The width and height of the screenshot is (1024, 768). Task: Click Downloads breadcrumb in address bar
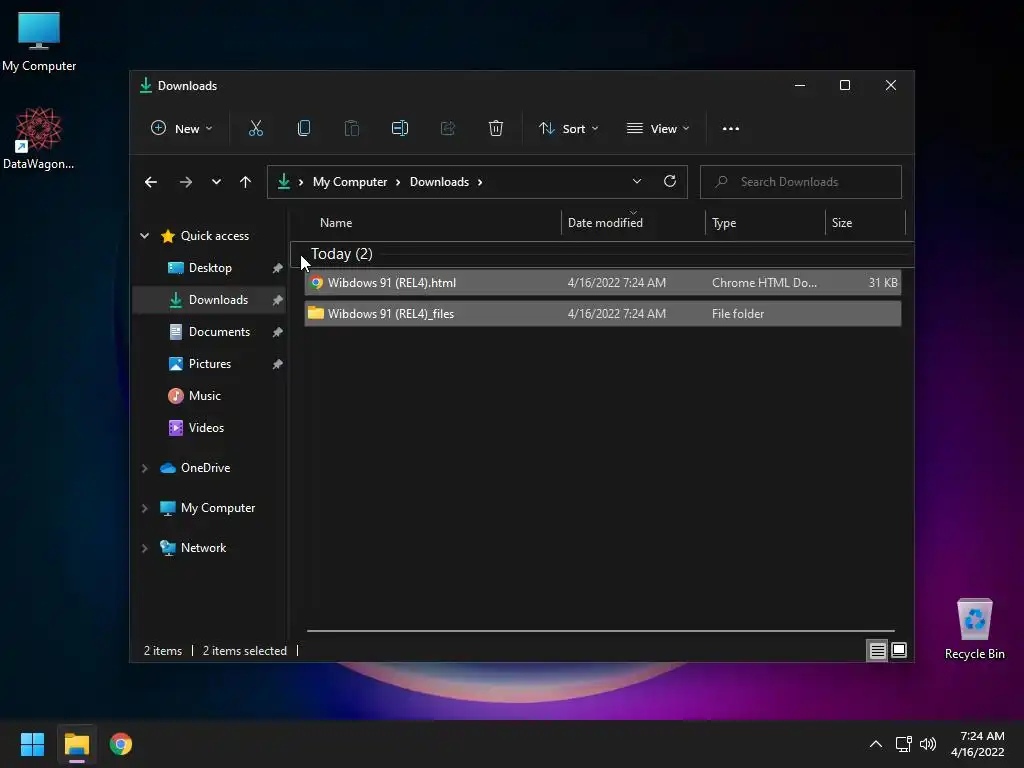click(440, 182)
